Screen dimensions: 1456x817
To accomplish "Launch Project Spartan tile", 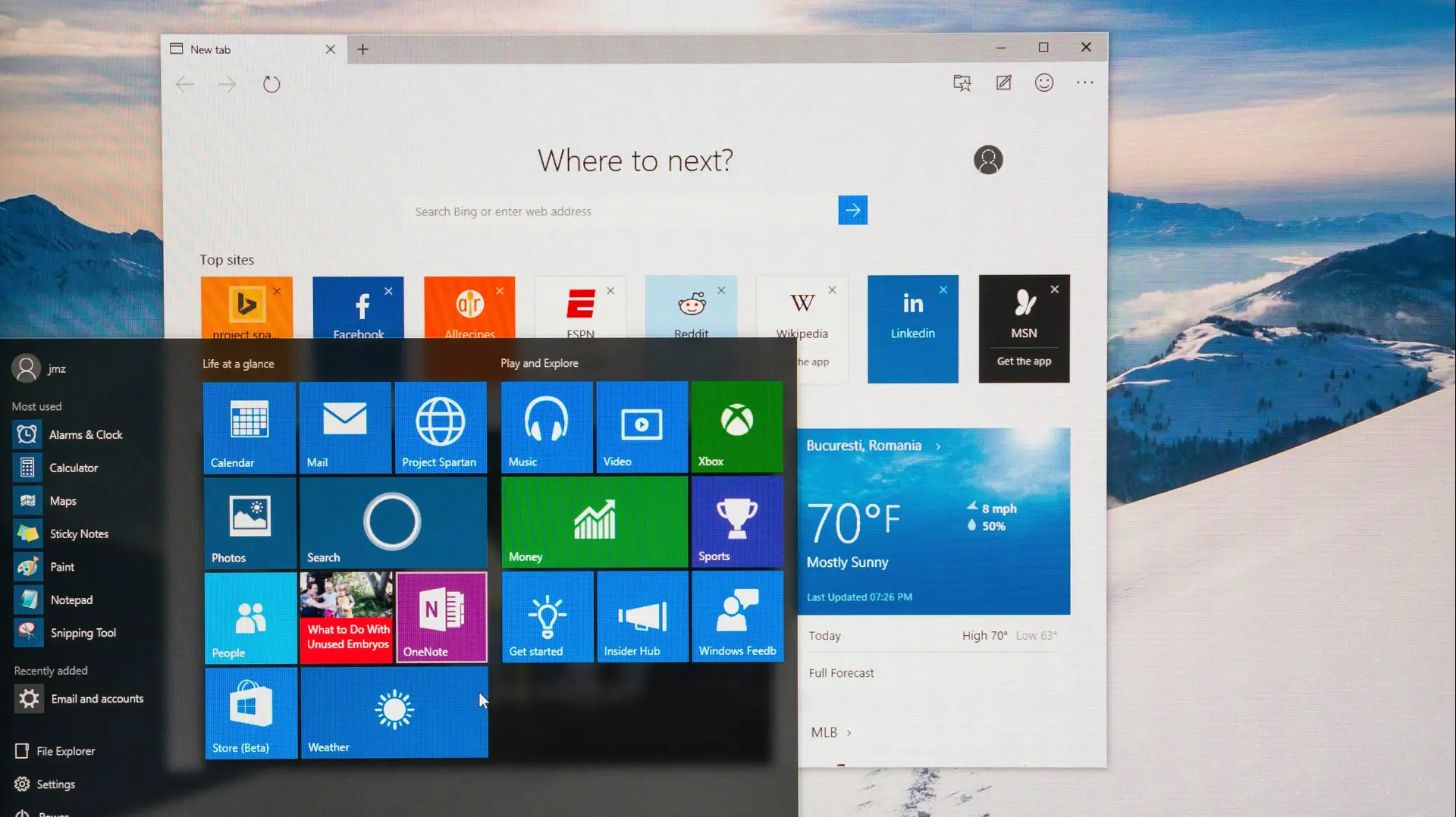I will pyautogui.click(x=441, y=428).
